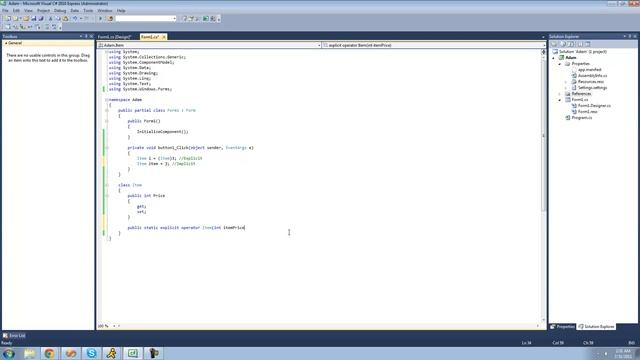This screenshot has width=640, height=360.
Task: Toggle auto-hide pin on Solution Explorer panel
Action: [630, 36]
